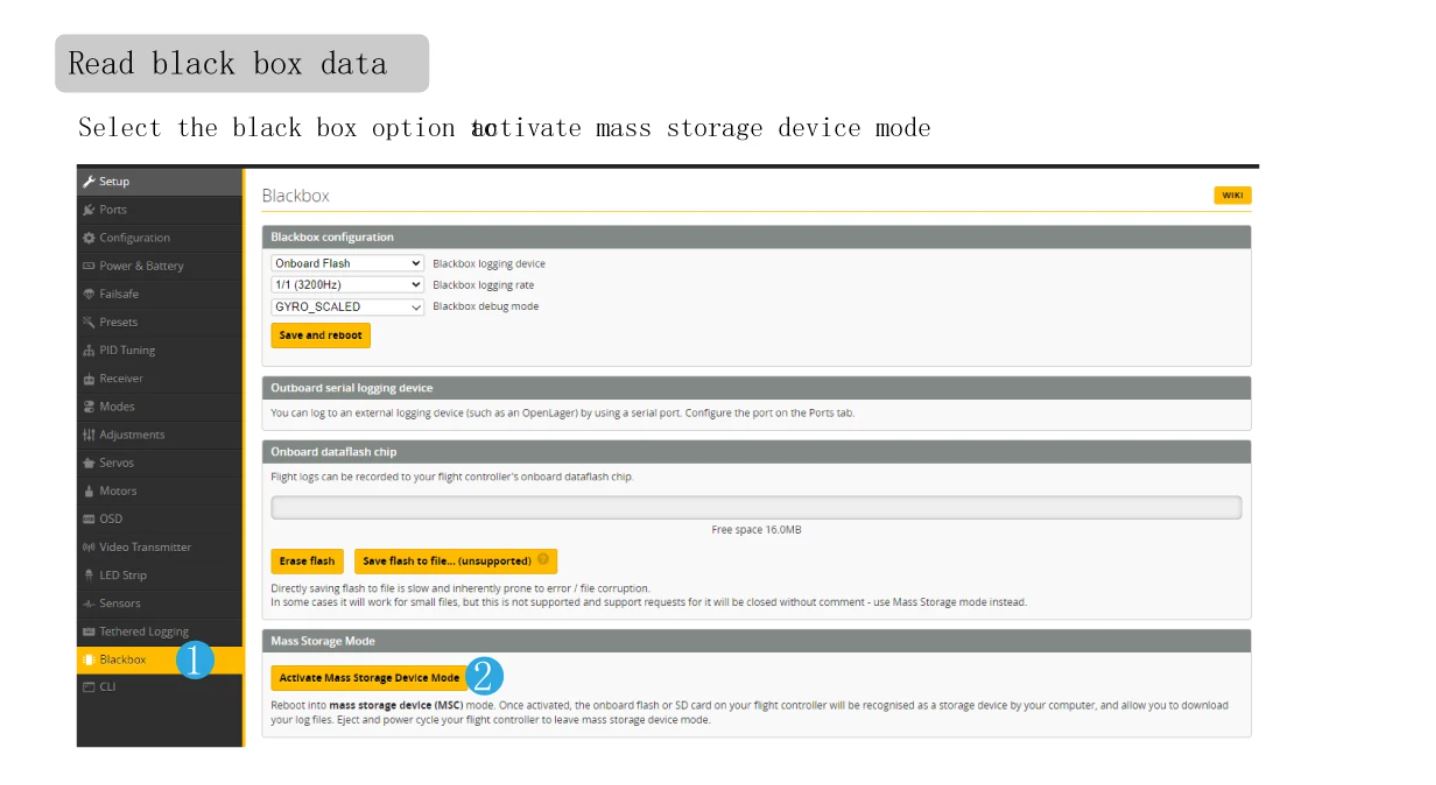
Task: Click Blackbox configuration section header
Action: [756, 237]
